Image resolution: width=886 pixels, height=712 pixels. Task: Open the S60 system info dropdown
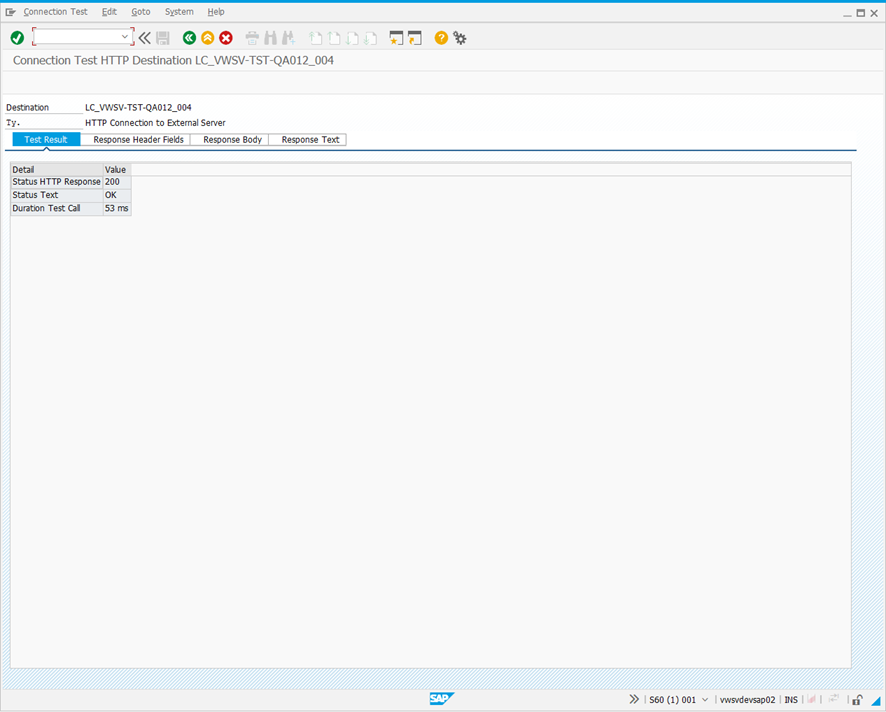(705, 700)
